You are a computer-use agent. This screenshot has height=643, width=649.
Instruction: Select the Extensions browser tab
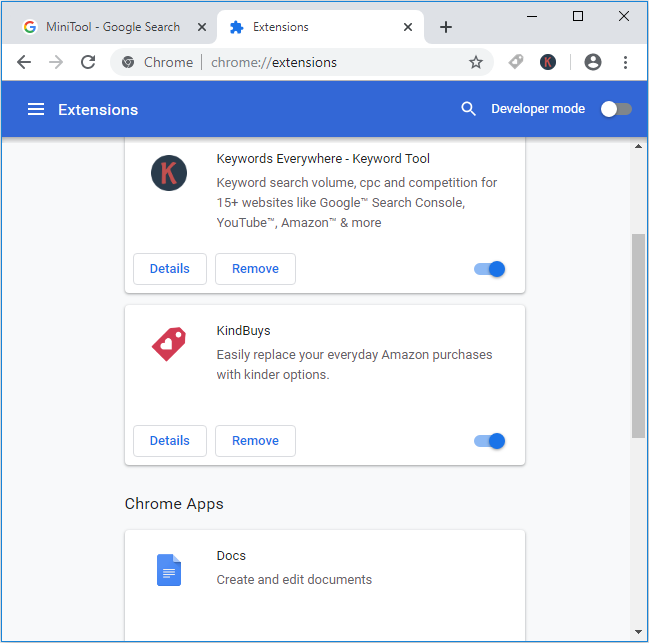coord(320,27)
